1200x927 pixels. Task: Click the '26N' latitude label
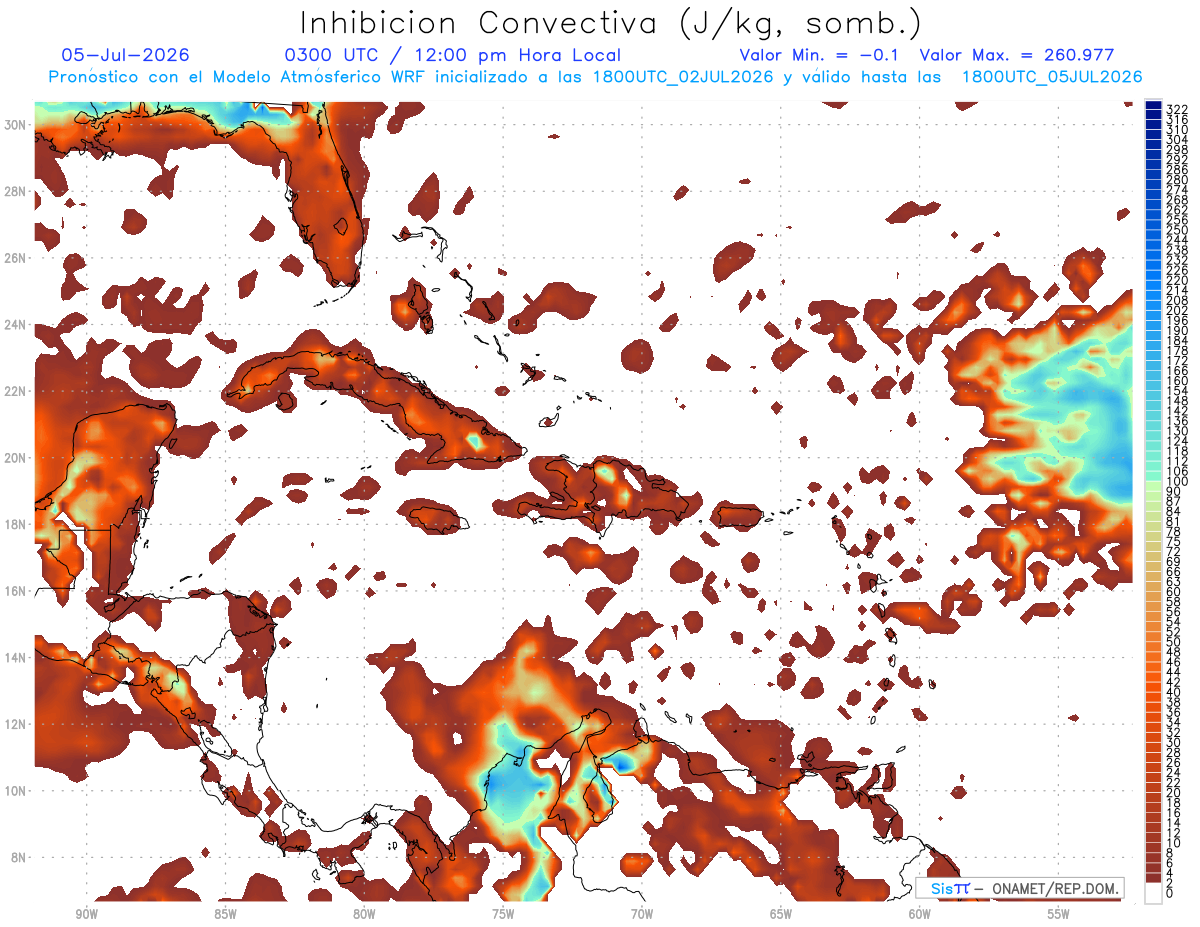(x=15, y=258)
